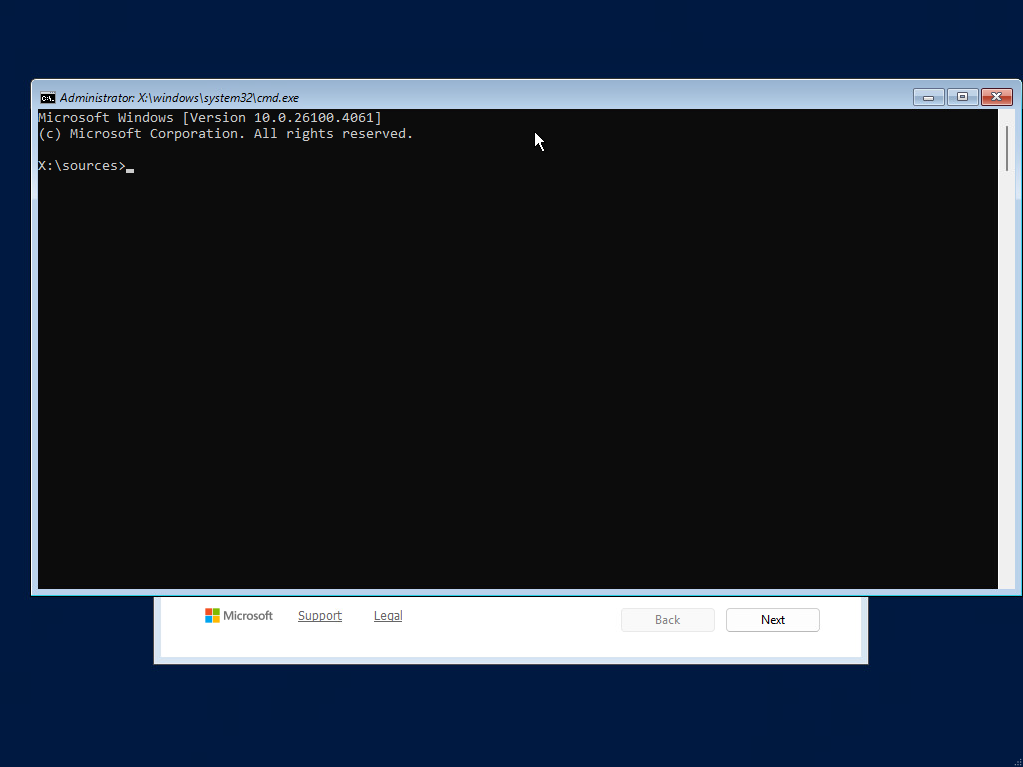Click empty black area of console
The width and height of the screenshot is (1023, 767).
click(515, 378)
